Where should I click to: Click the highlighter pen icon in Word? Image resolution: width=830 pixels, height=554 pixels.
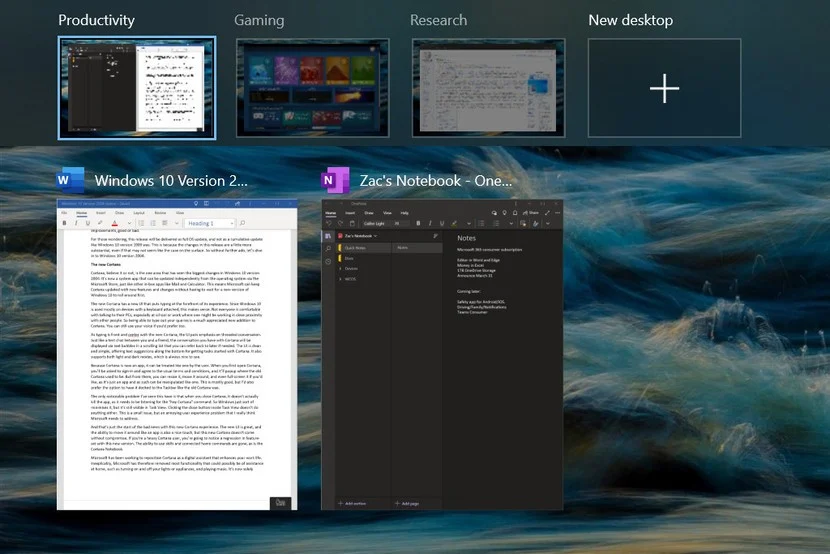100,223
